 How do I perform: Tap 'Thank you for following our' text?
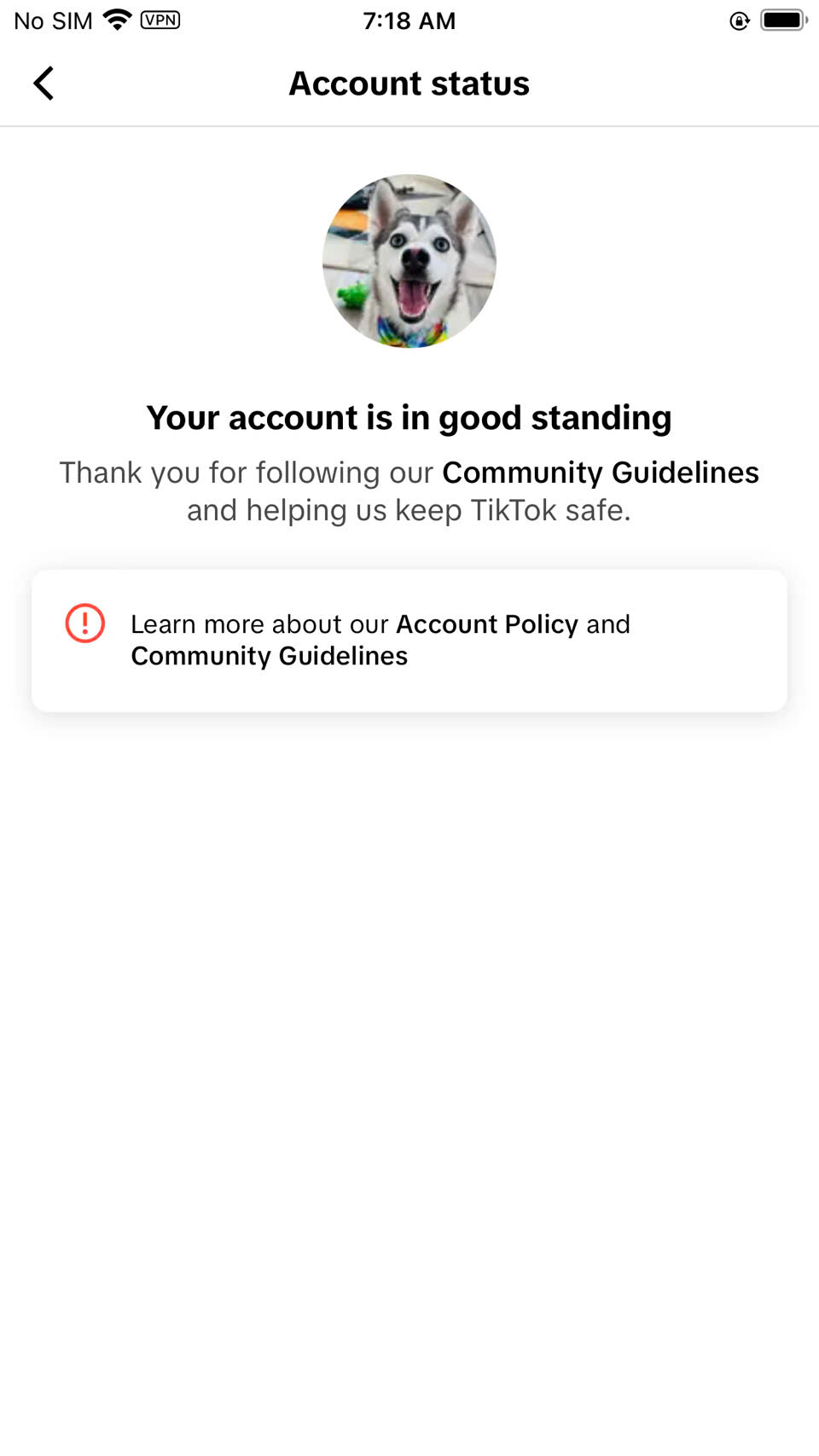click(x=247, y=473)
